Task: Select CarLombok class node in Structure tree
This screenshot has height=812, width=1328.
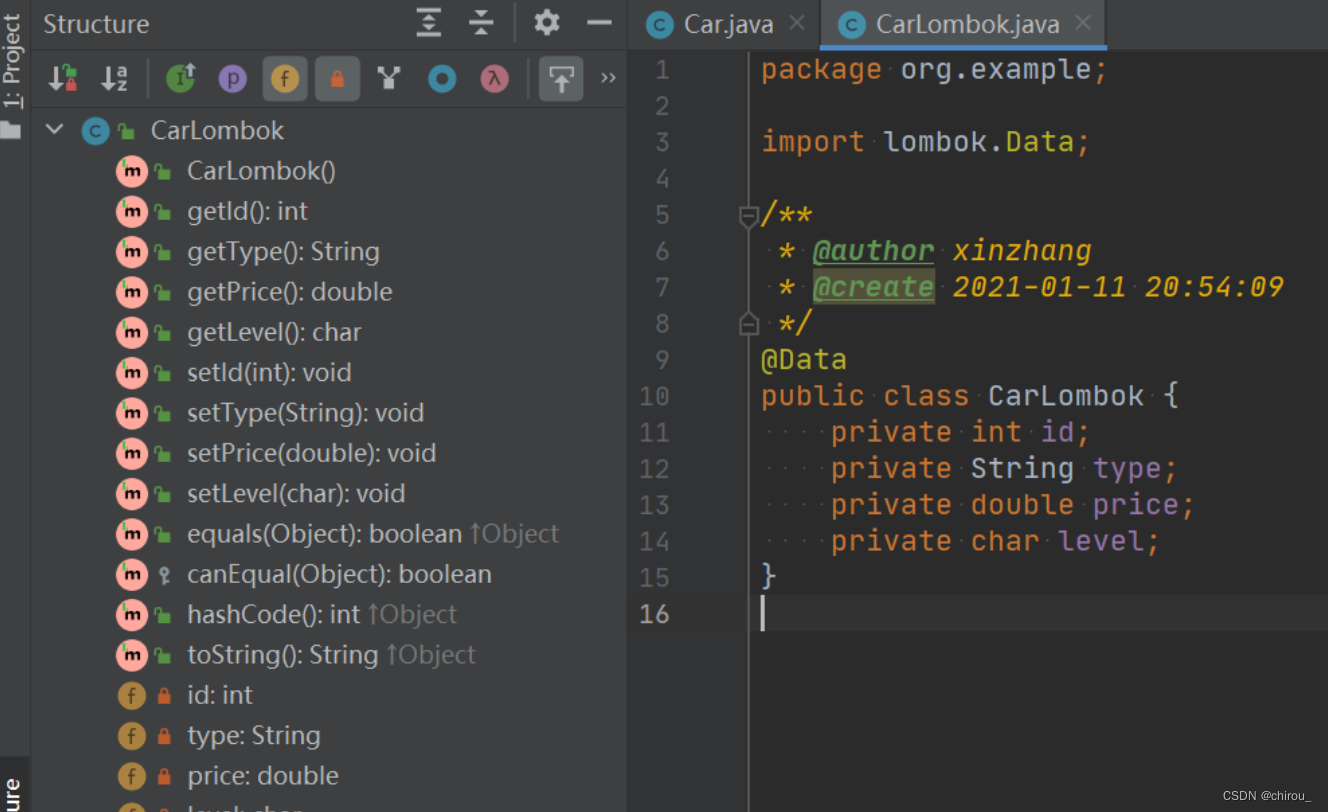Action: [x=217, y=130]
